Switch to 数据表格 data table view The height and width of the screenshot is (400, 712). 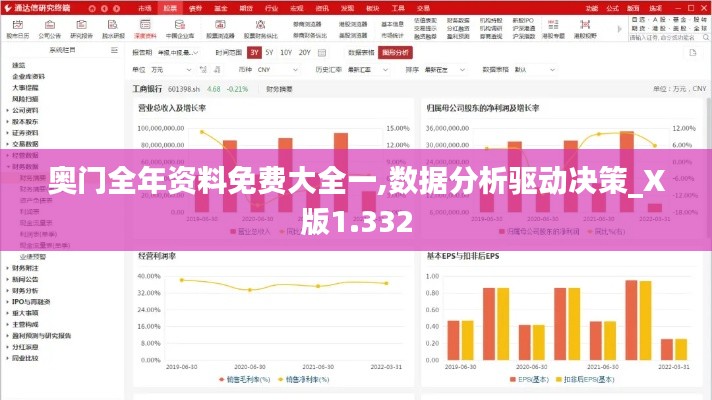361,53
